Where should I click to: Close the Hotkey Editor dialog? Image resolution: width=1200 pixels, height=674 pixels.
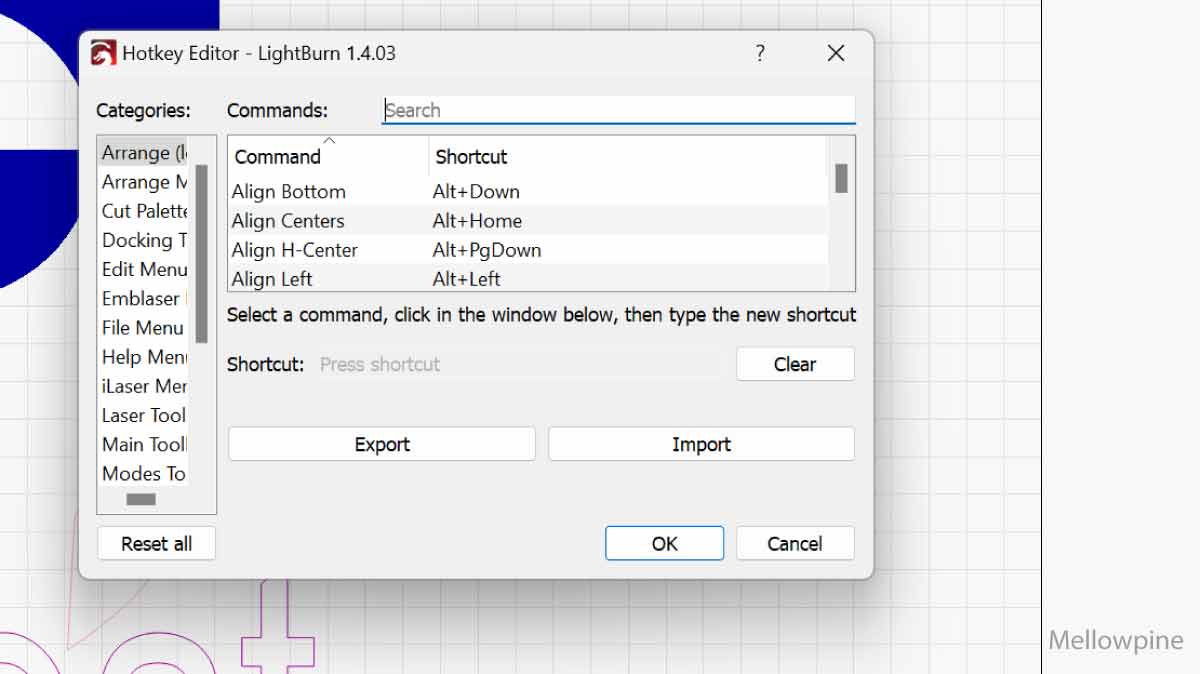(x=836, y=53)
